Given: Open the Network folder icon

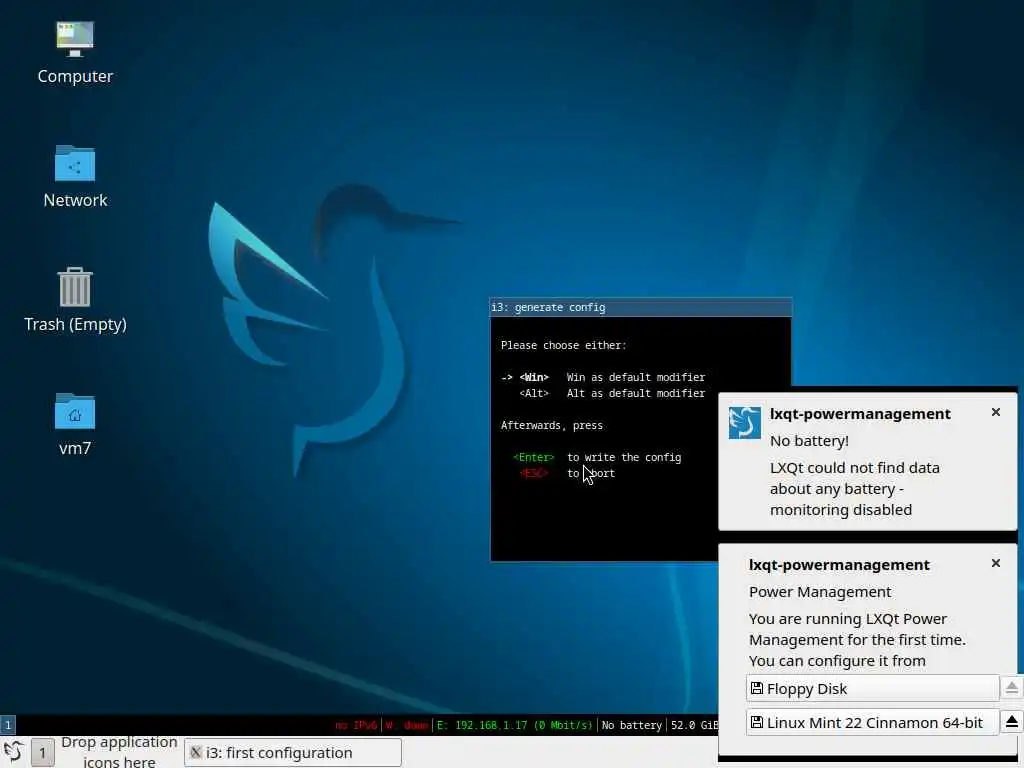Looking at the screenshot, I should tap(75, 176).
